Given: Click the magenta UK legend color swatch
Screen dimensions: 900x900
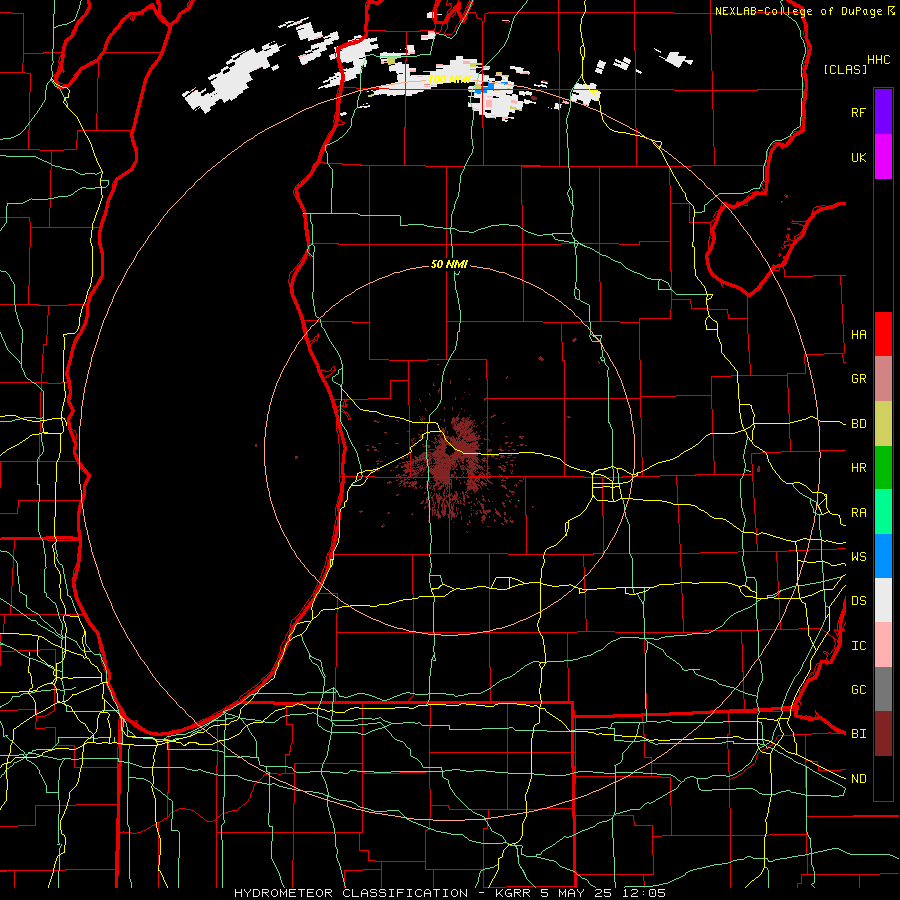Looking at the screenshot, I should click(883, 157).
